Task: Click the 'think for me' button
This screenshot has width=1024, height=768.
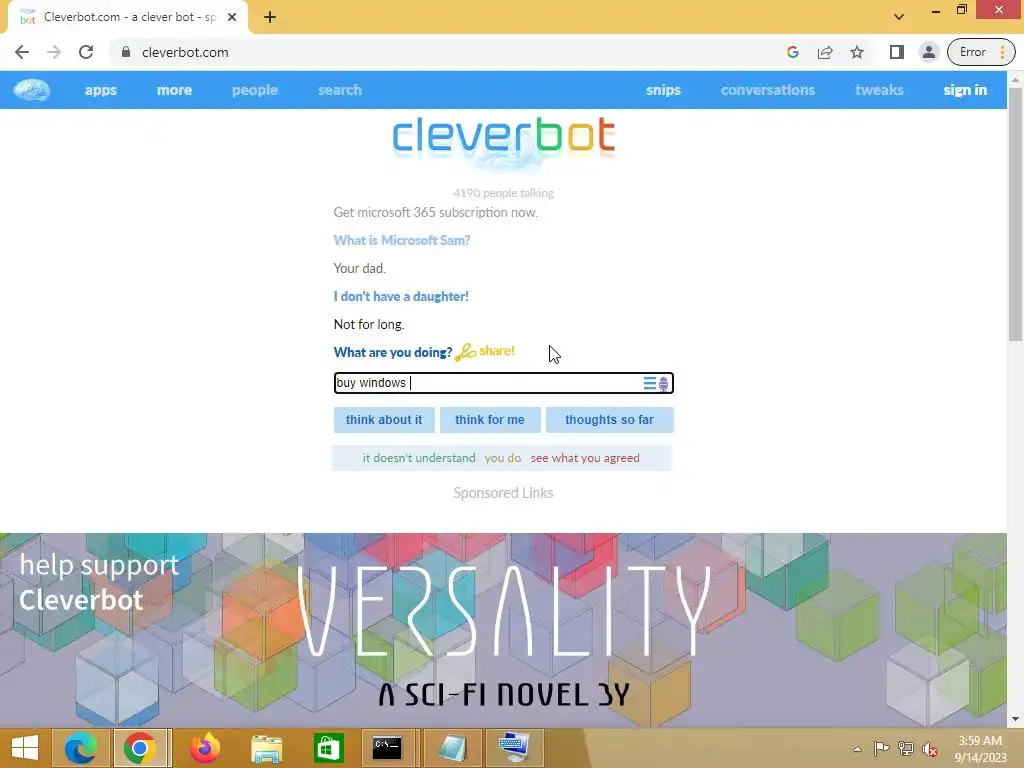Action: [x=490, y=420]
